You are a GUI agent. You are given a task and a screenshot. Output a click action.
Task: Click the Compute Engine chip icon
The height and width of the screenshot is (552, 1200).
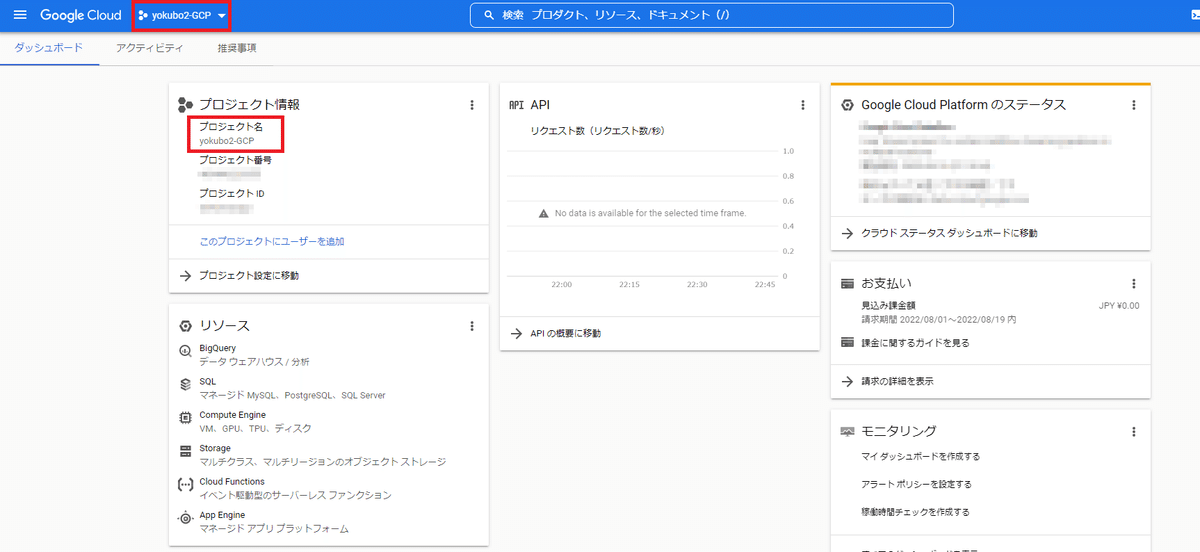coord(185,417)
